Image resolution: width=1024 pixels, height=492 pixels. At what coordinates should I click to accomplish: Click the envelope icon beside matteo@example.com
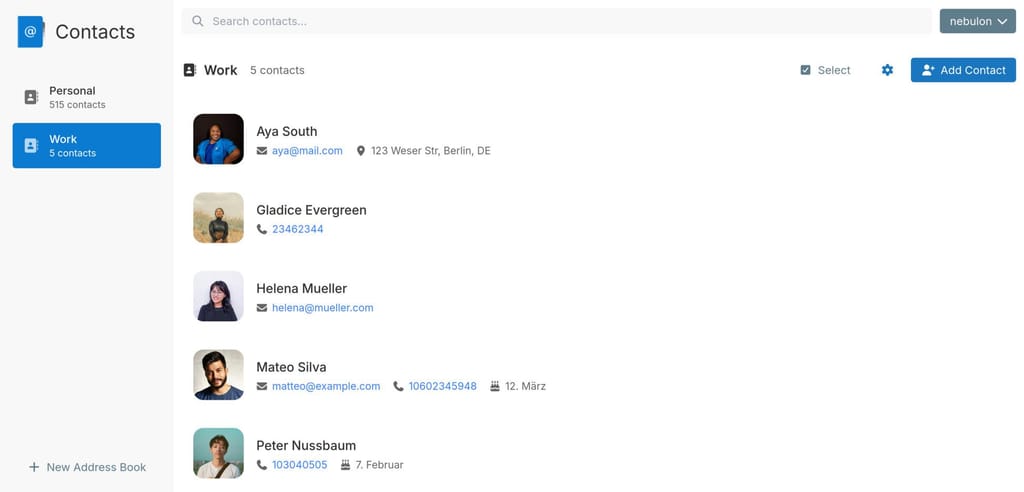coord(262,386)
